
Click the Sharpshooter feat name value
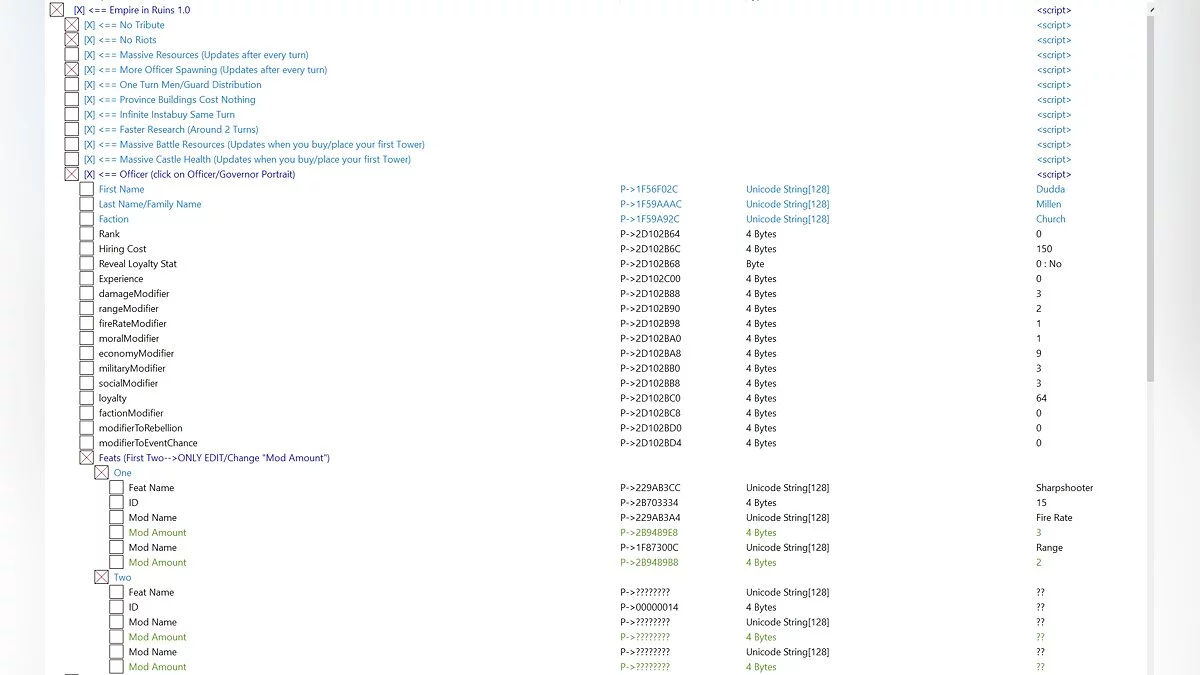point(1065,488)
